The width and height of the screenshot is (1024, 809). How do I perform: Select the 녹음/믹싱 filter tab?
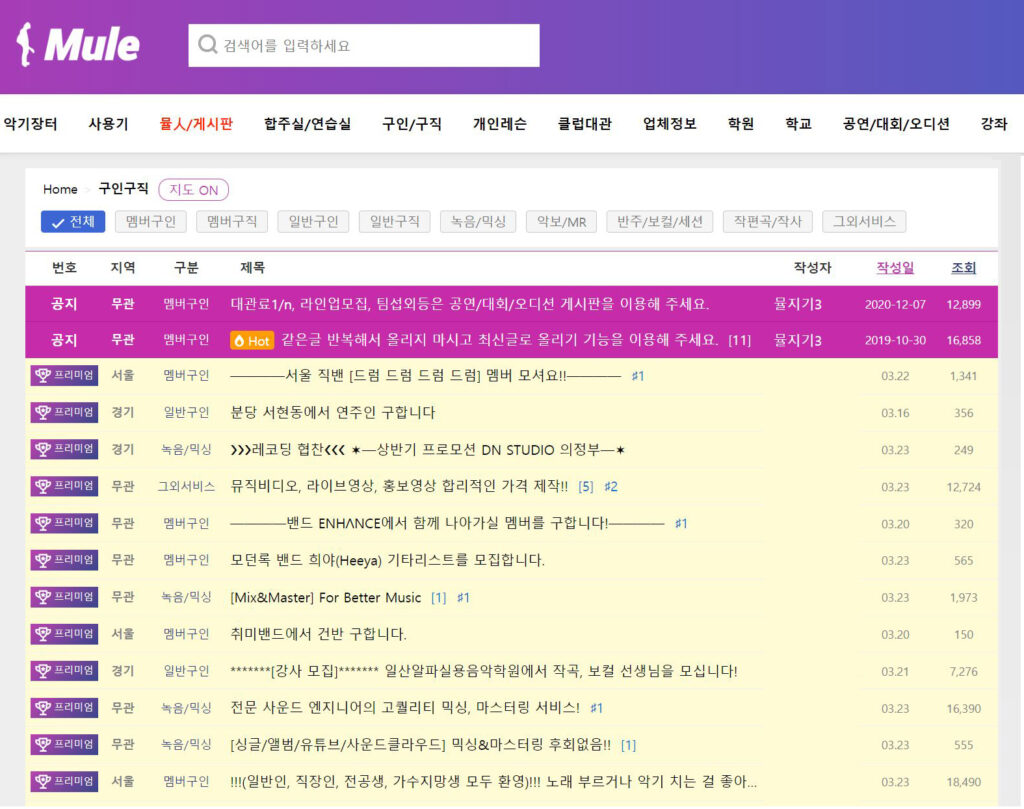(x=478, y=221)
